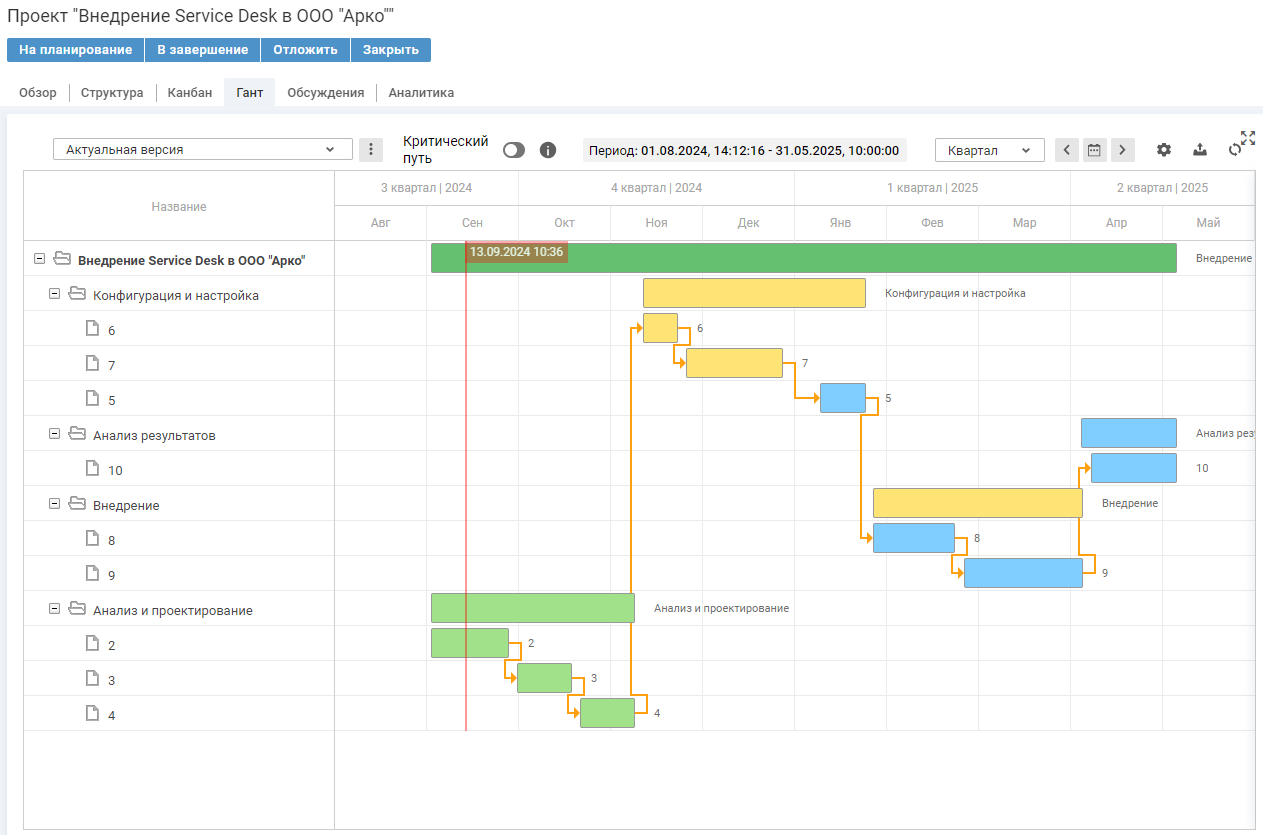
Task: Click the fullscreen expand icon
Action: [1248, 138]
